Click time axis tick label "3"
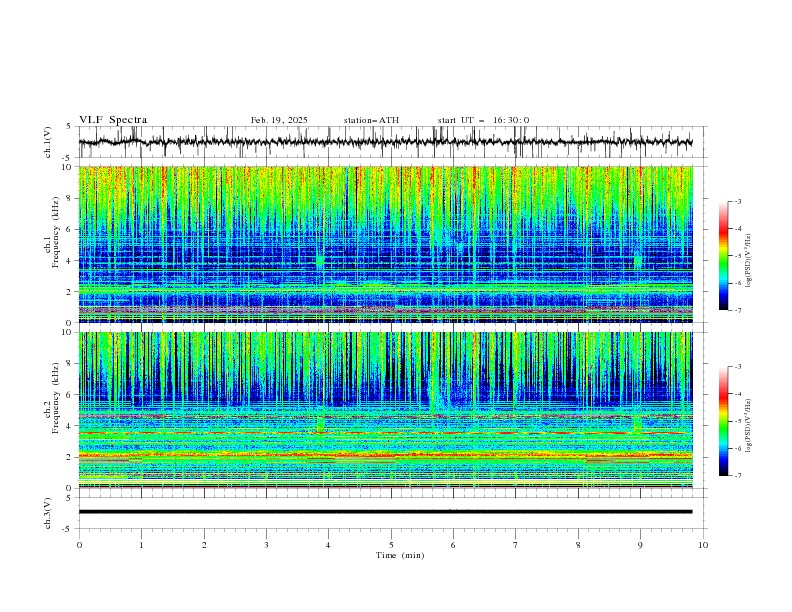The height and width of the screenshot is (612, 792). coord(266,545)
